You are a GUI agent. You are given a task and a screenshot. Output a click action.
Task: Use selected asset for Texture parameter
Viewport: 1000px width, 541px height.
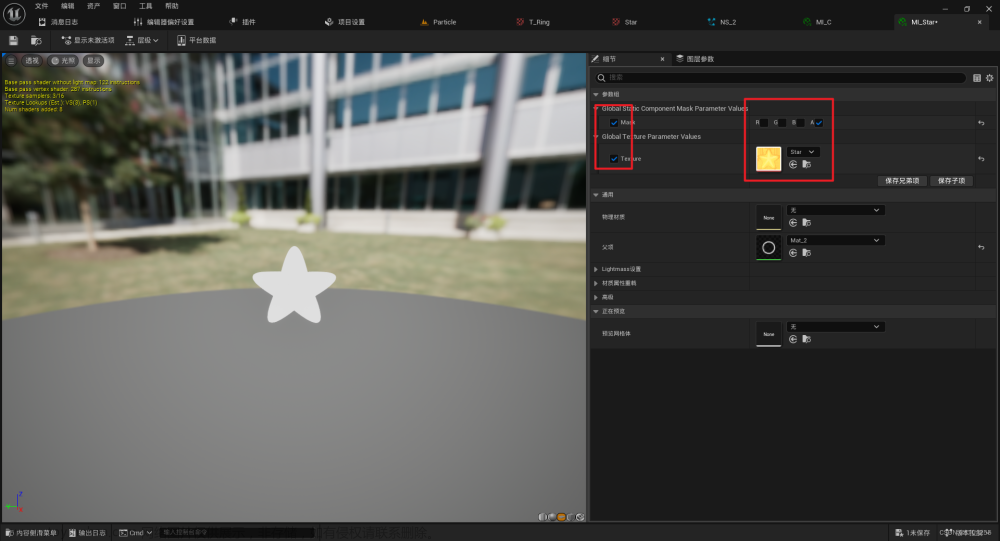(793, 165)
